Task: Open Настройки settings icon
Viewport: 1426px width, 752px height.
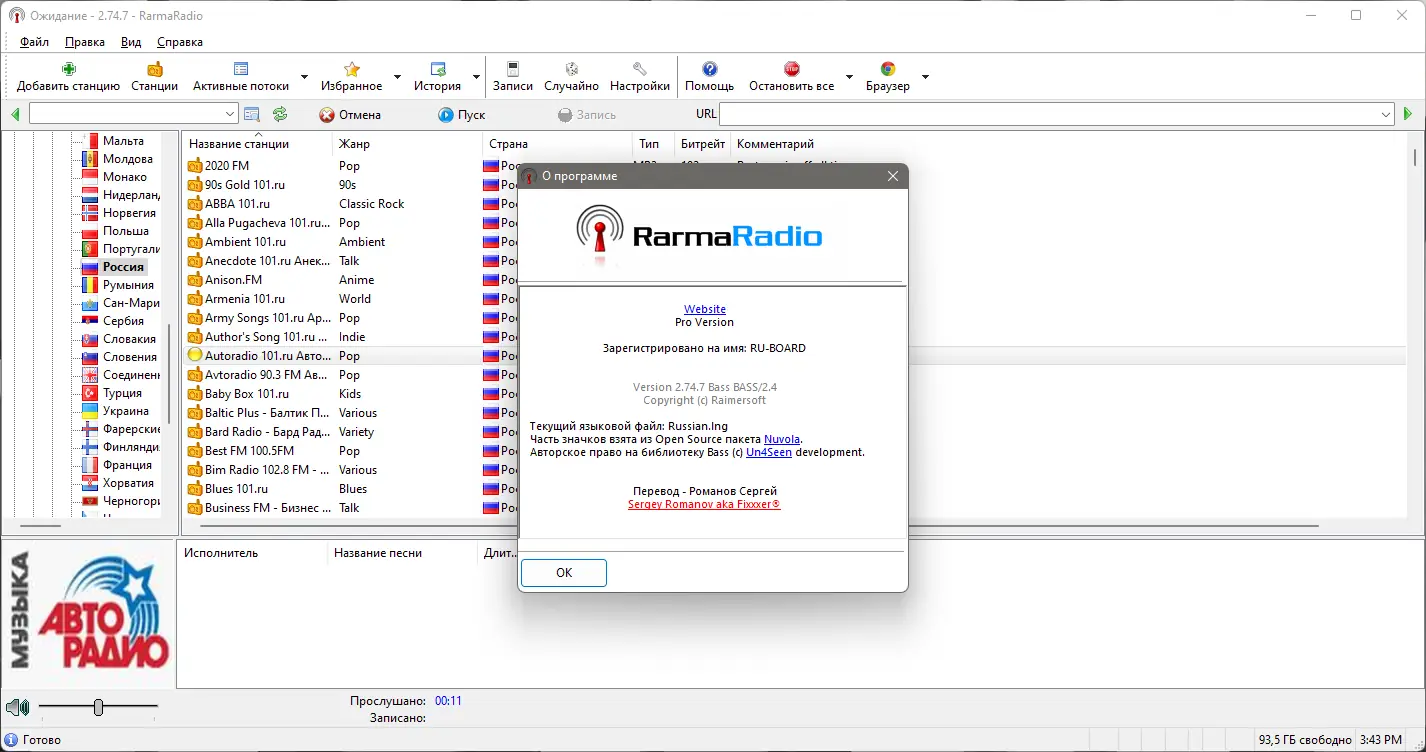Action: click(x=639, y=69)
